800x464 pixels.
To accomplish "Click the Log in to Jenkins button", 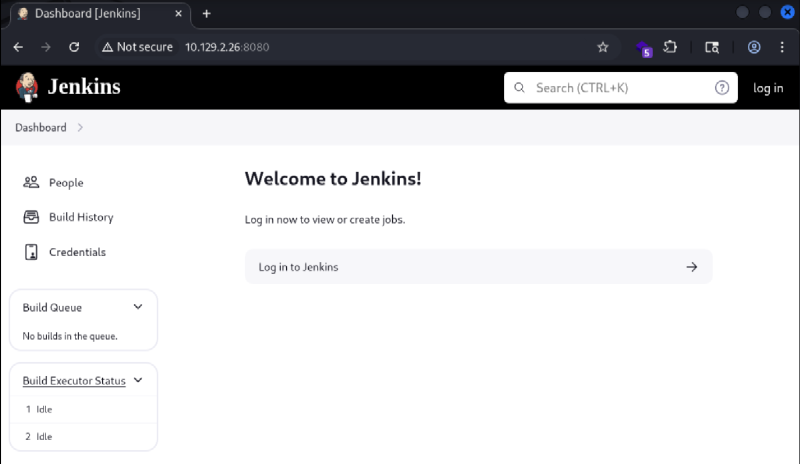I will [479, 266].
